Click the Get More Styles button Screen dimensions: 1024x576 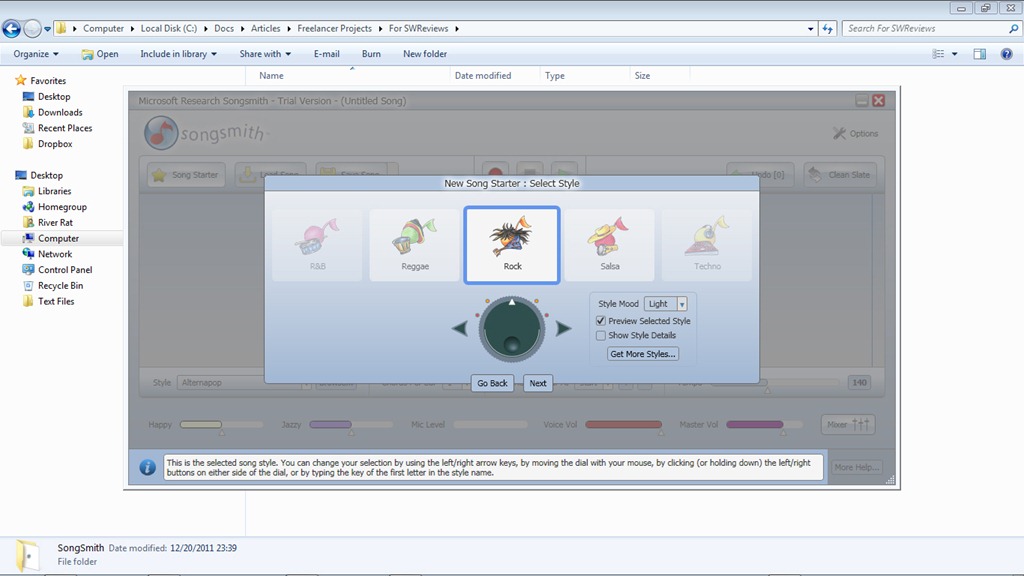[643, 354]
